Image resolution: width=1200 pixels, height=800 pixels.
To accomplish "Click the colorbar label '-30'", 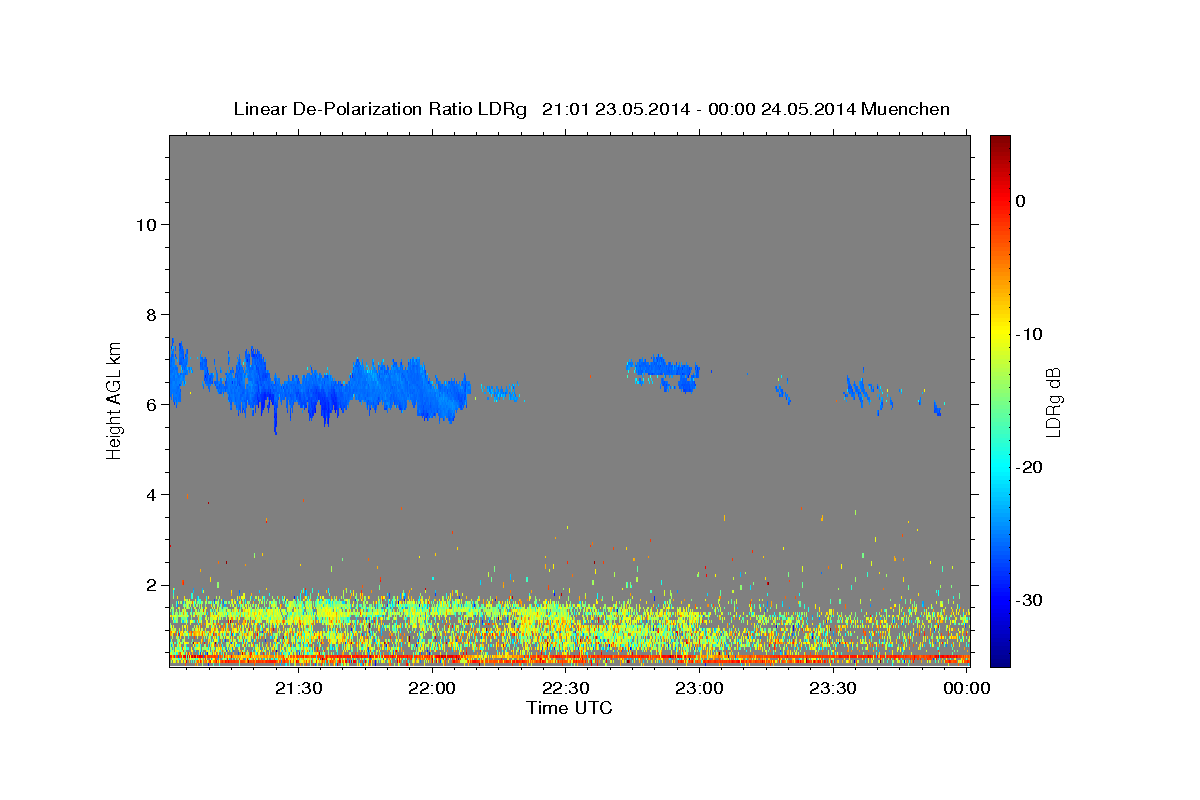I will 1031,600.
